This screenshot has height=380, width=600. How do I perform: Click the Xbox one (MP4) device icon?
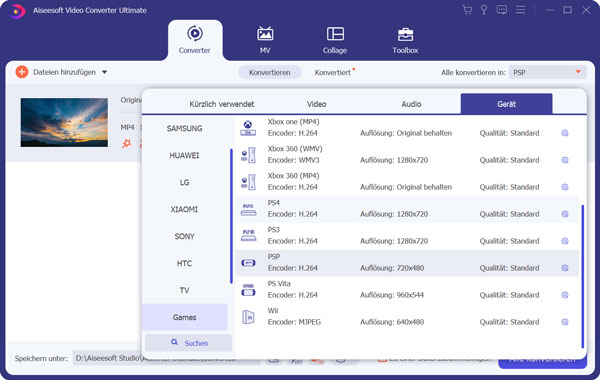248,128
